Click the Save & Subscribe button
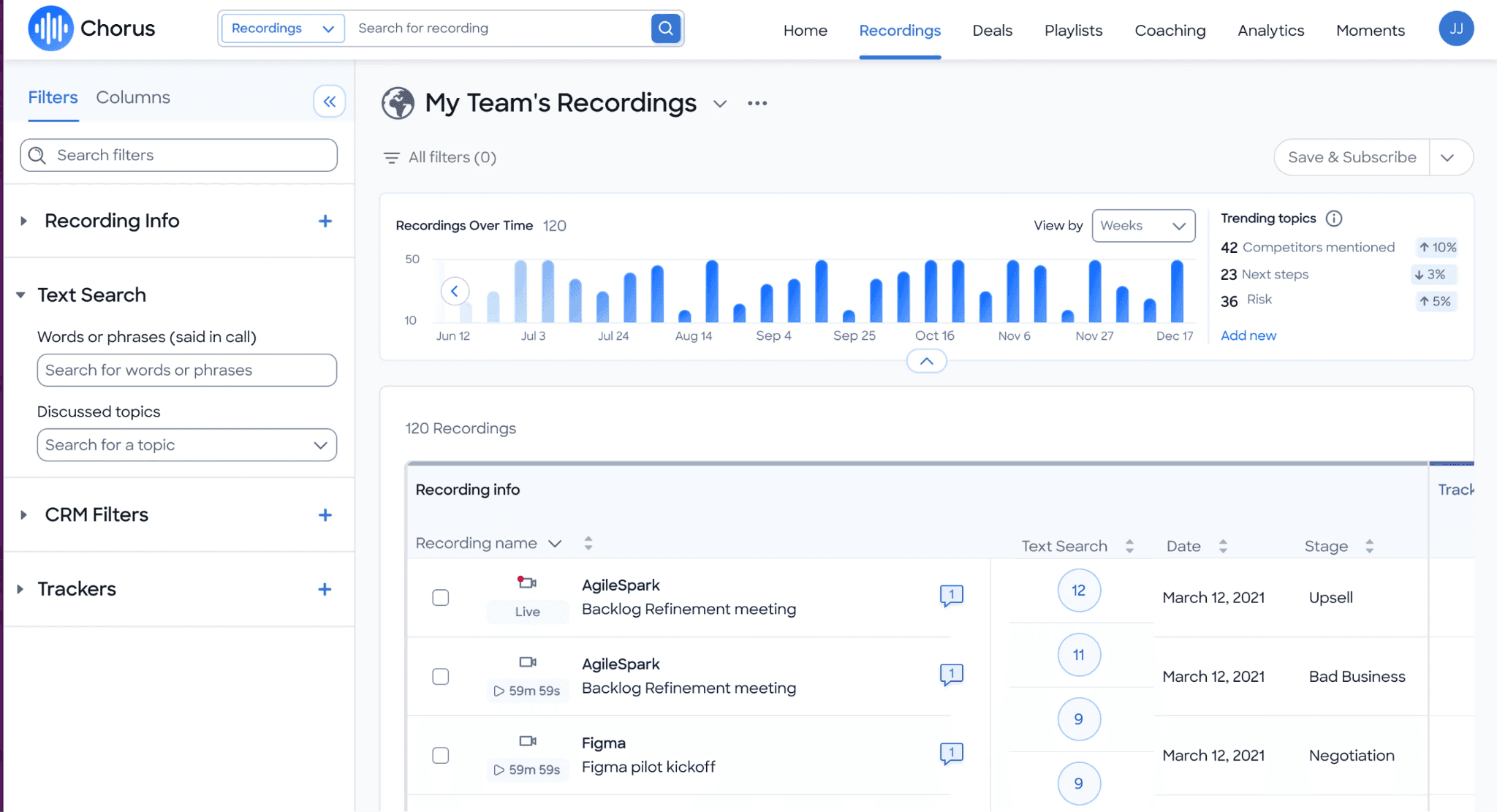 coord(1352,157)
